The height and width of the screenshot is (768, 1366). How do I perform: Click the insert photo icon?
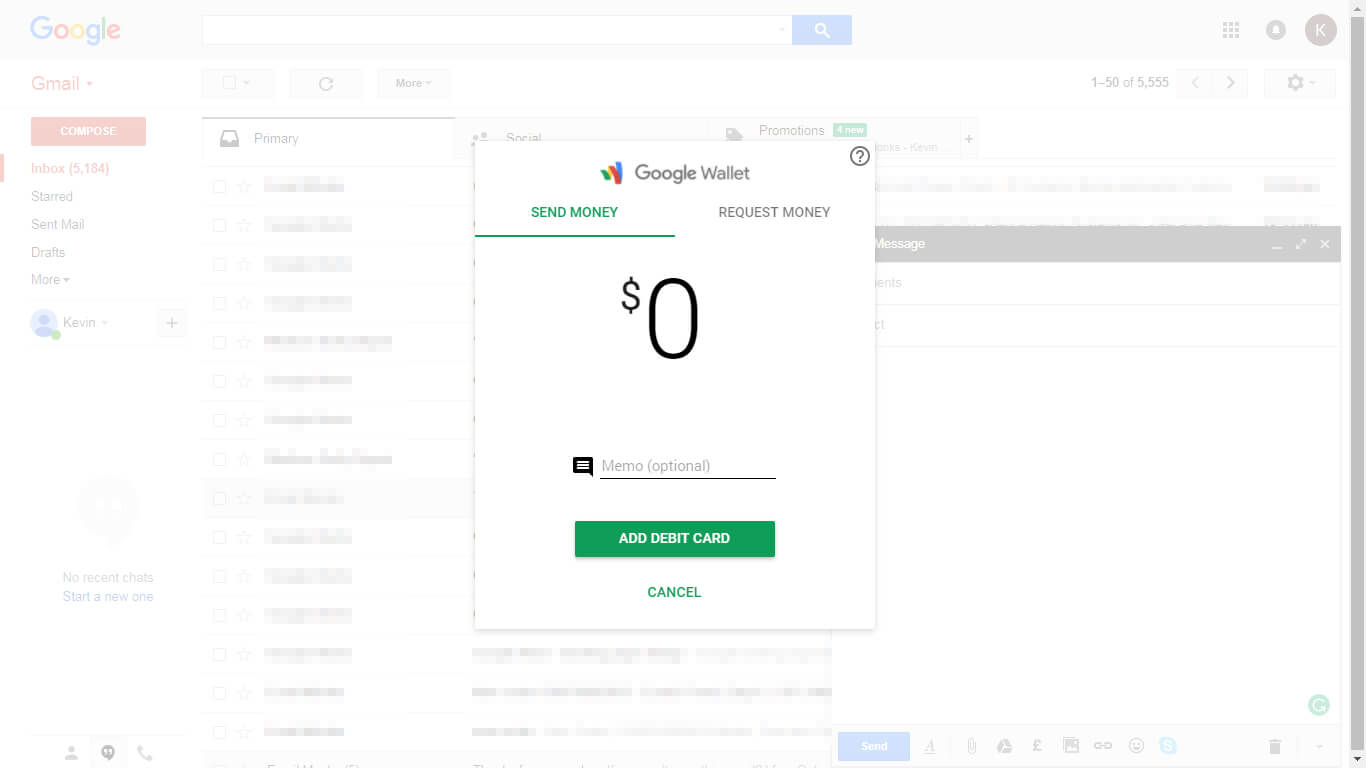1071,746
